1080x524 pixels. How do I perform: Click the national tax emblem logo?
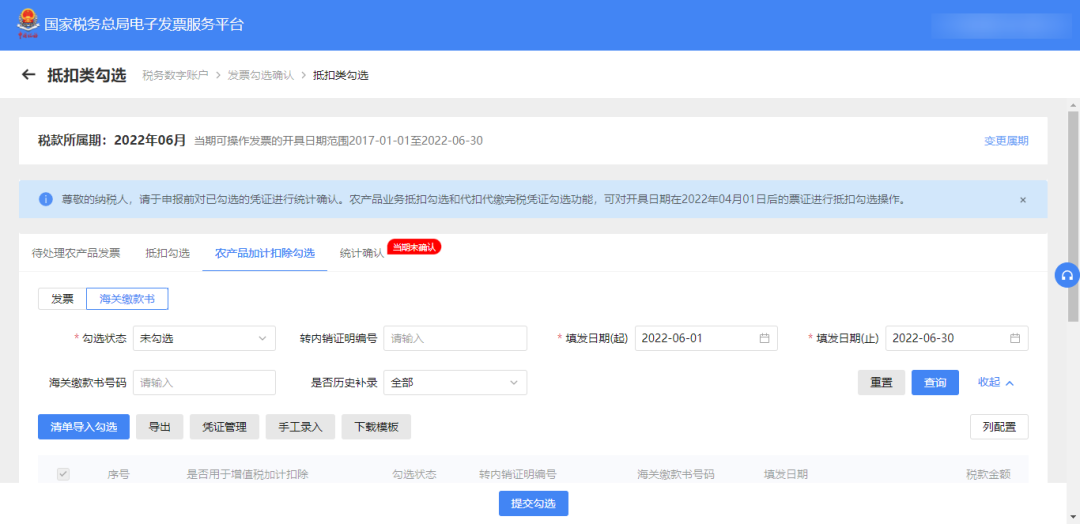27,25
